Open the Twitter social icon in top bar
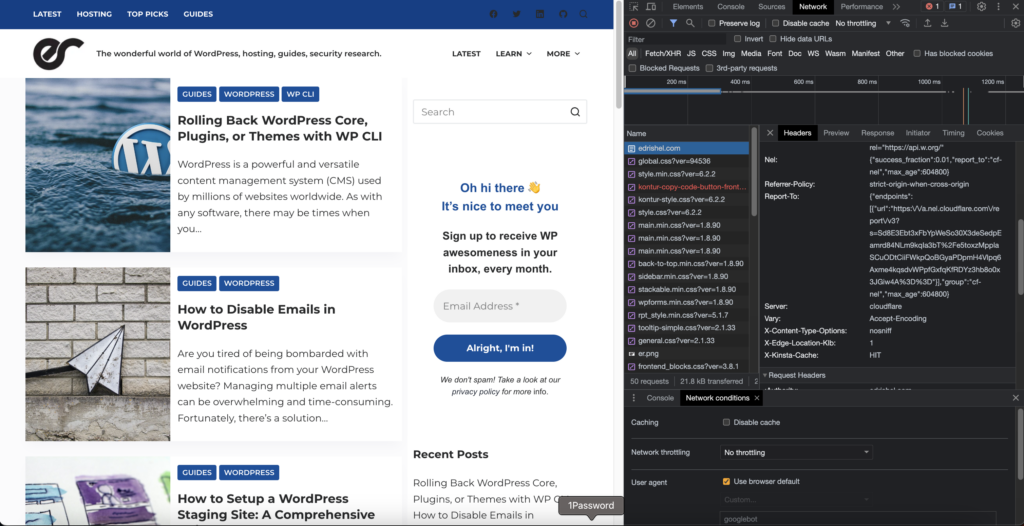1024x526 pixels. click(517, 14)
